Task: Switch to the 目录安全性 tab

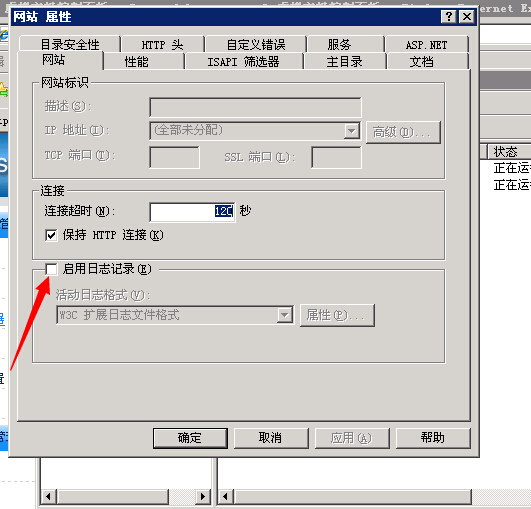Action: click(x=70, y=44)
